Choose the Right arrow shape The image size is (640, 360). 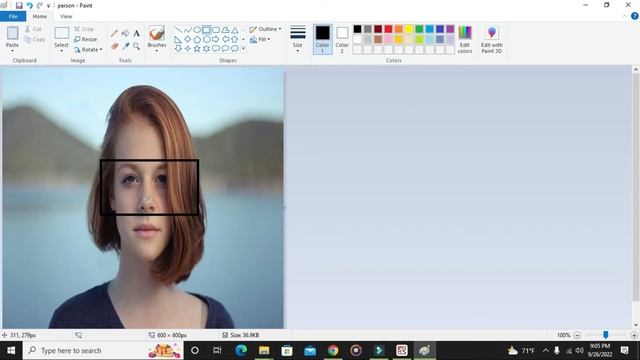click(x=216, y=39)
